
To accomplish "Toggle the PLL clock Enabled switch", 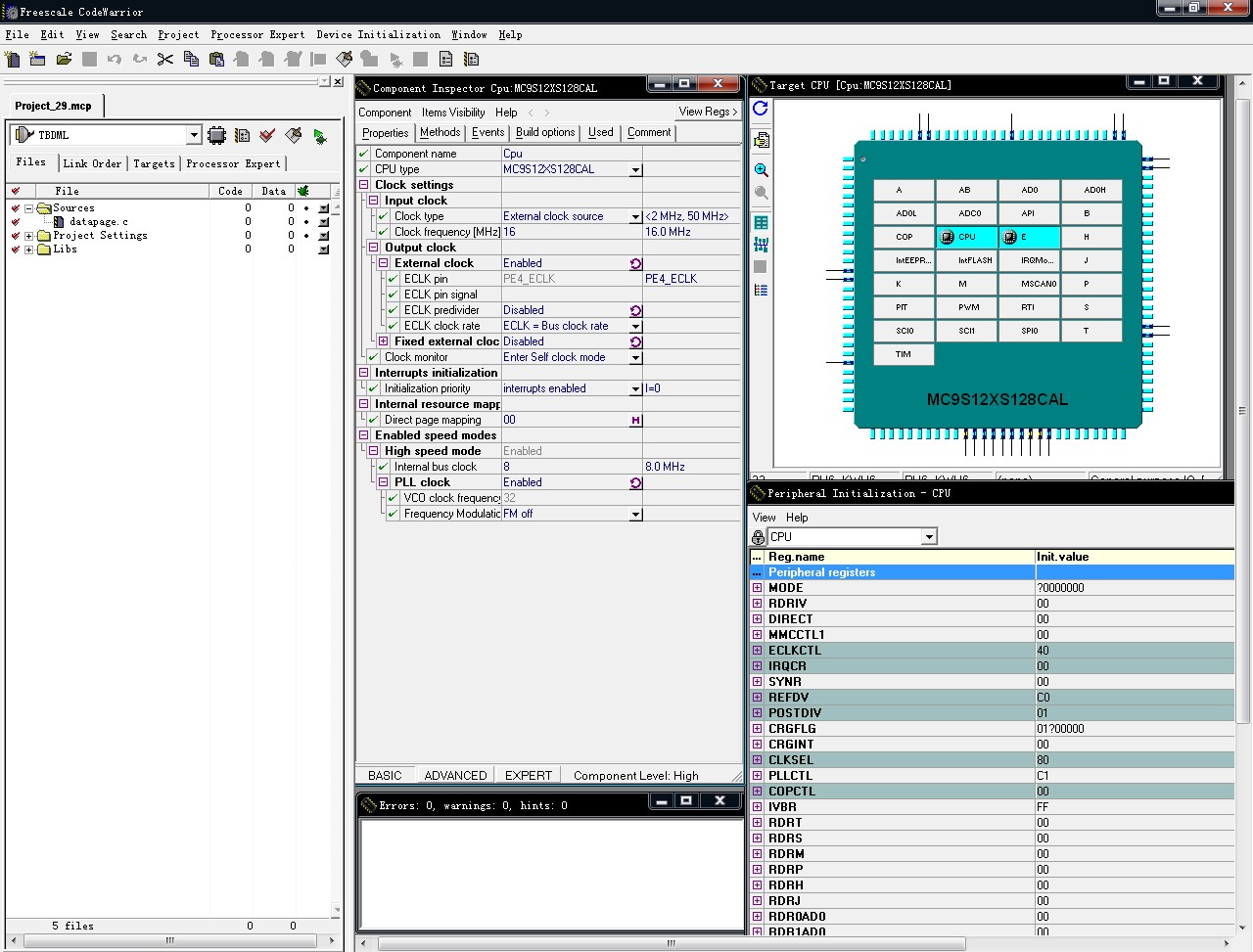I will 636,482.
